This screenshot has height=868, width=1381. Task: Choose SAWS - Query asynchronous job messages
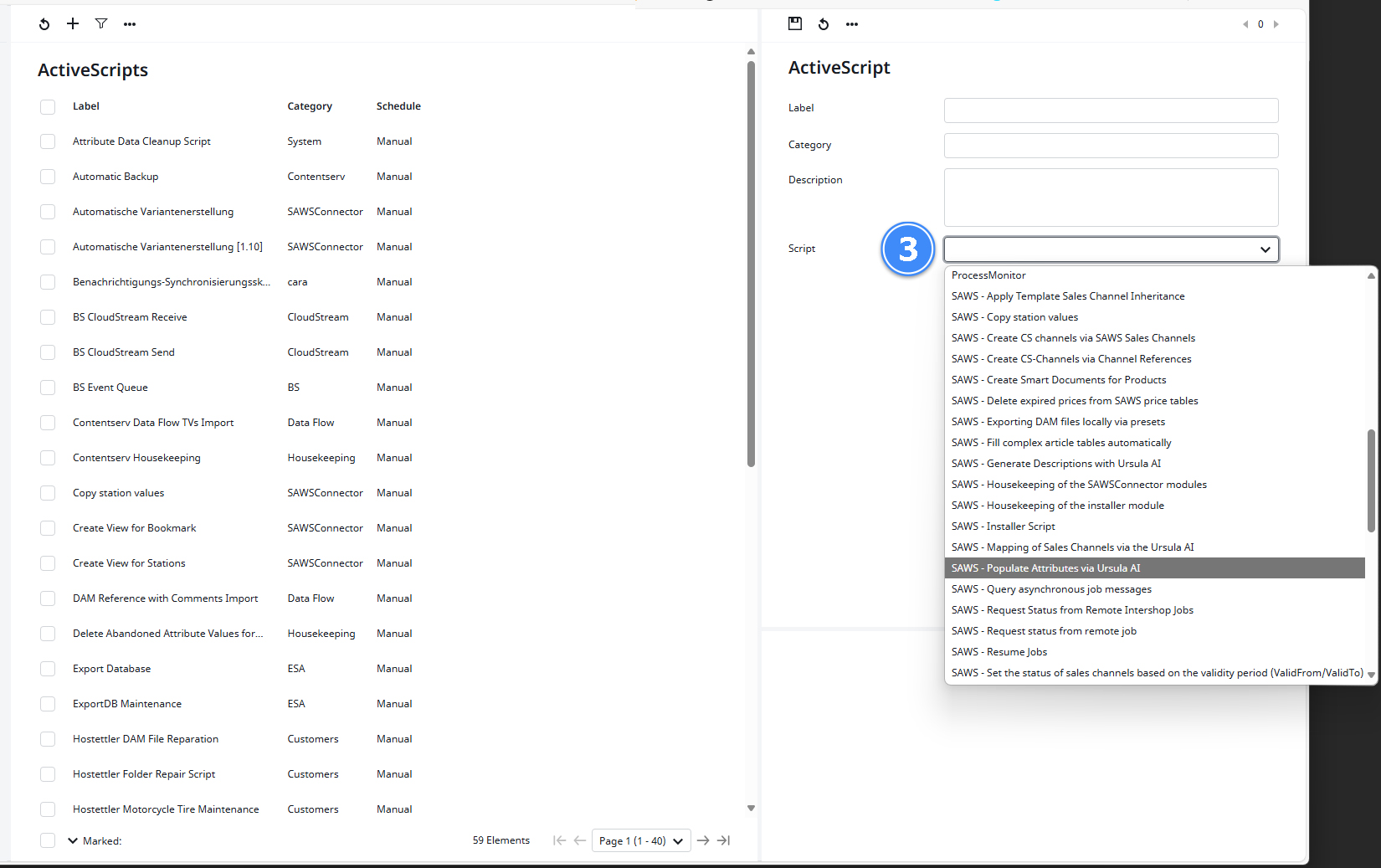[1154, 589]
